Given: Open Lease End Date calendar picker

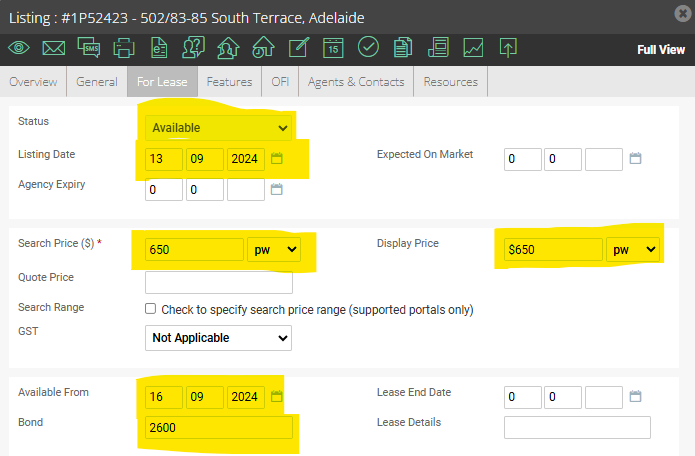Looking at the screenshot, I should click(x=635, y=397).
